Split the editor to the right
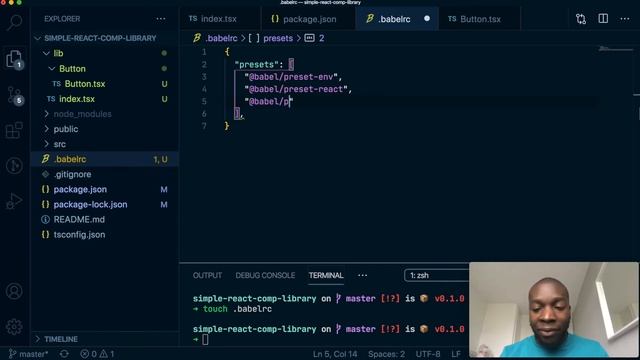 603,19
